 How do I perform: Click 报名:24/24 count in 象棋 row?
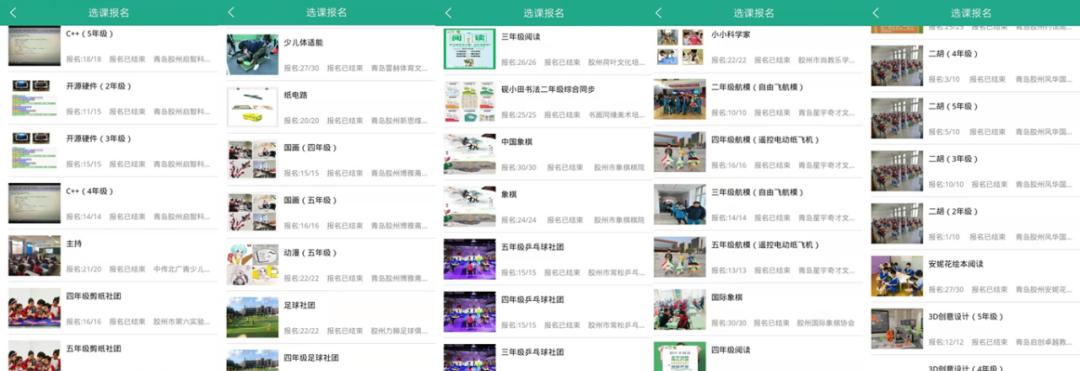(519, 220)
